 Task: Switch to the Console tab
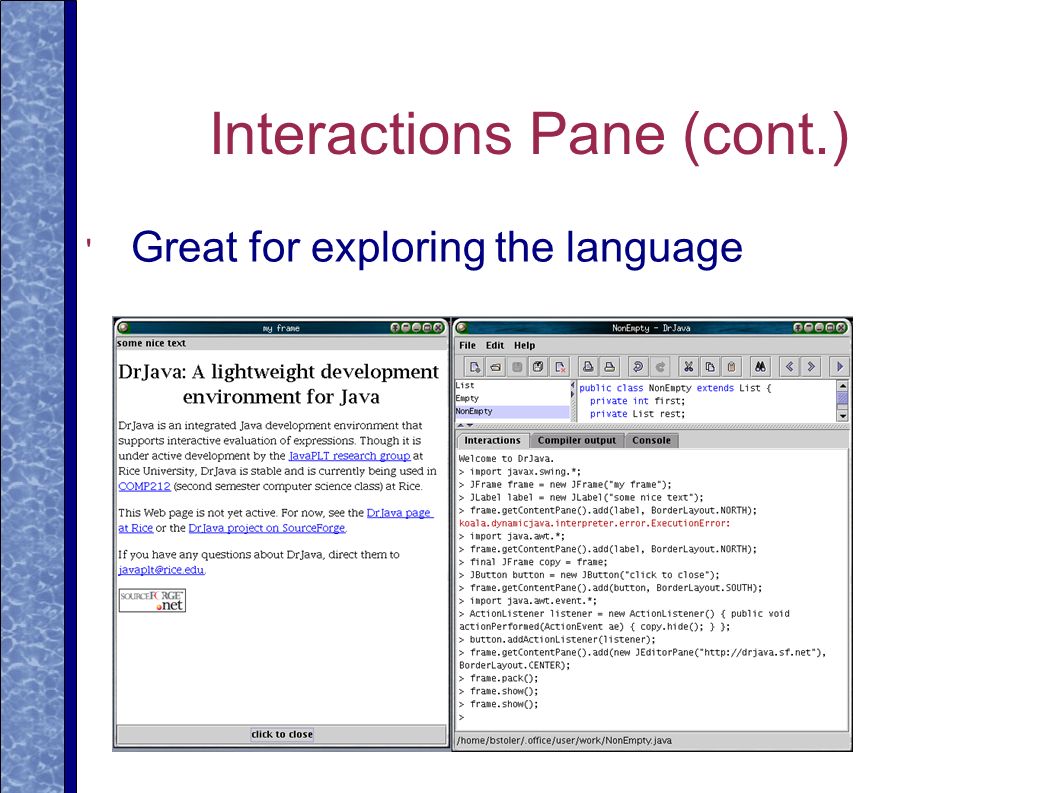point(651,440)
